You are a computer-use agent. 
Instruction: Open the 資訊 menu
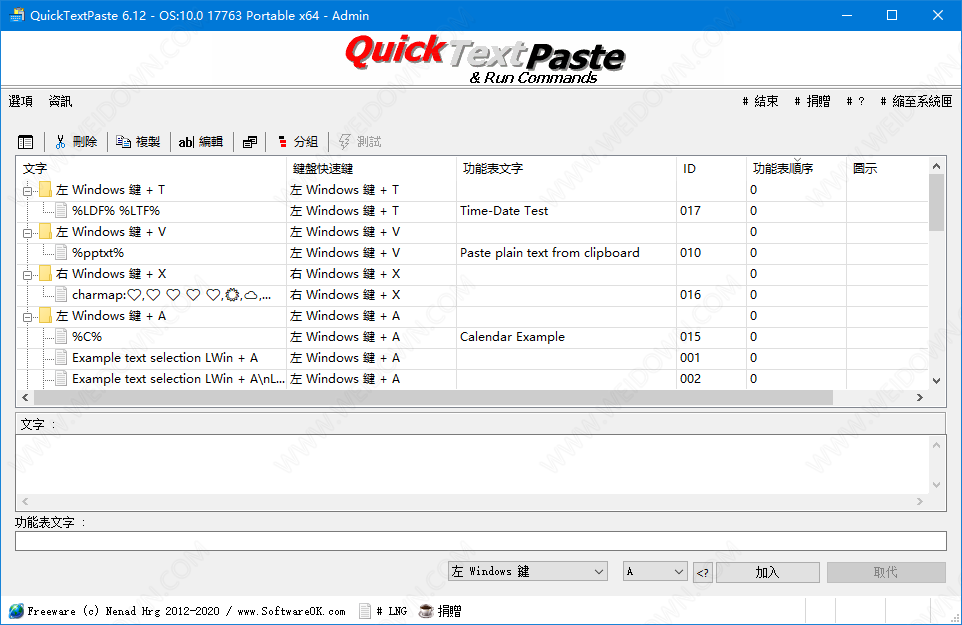(x=61, y=101)
